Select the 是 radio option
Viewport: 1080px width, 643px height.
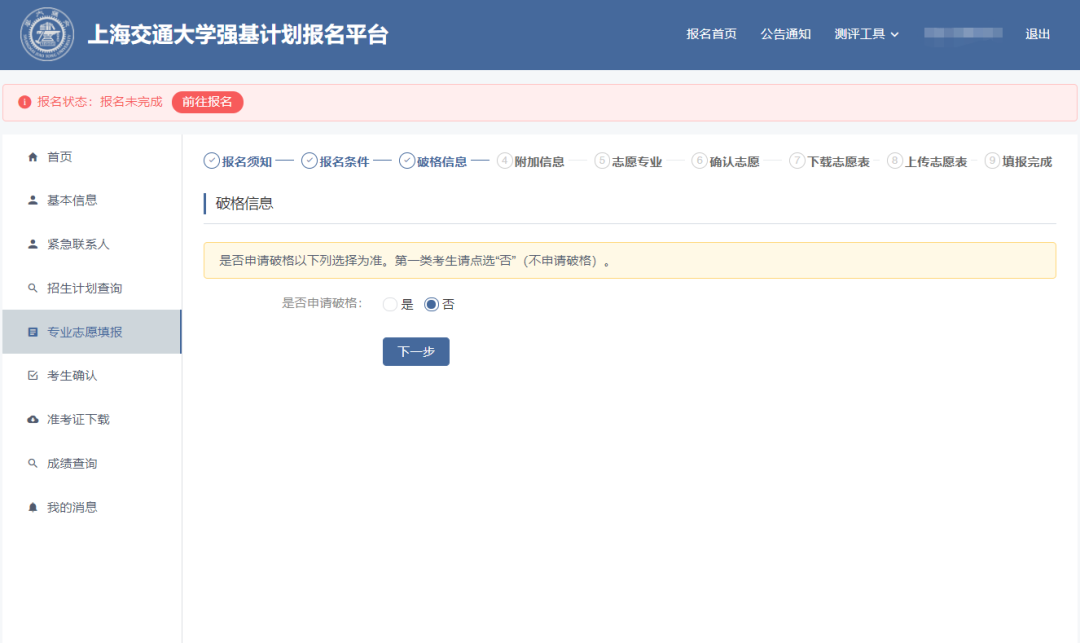click(390, 305)
